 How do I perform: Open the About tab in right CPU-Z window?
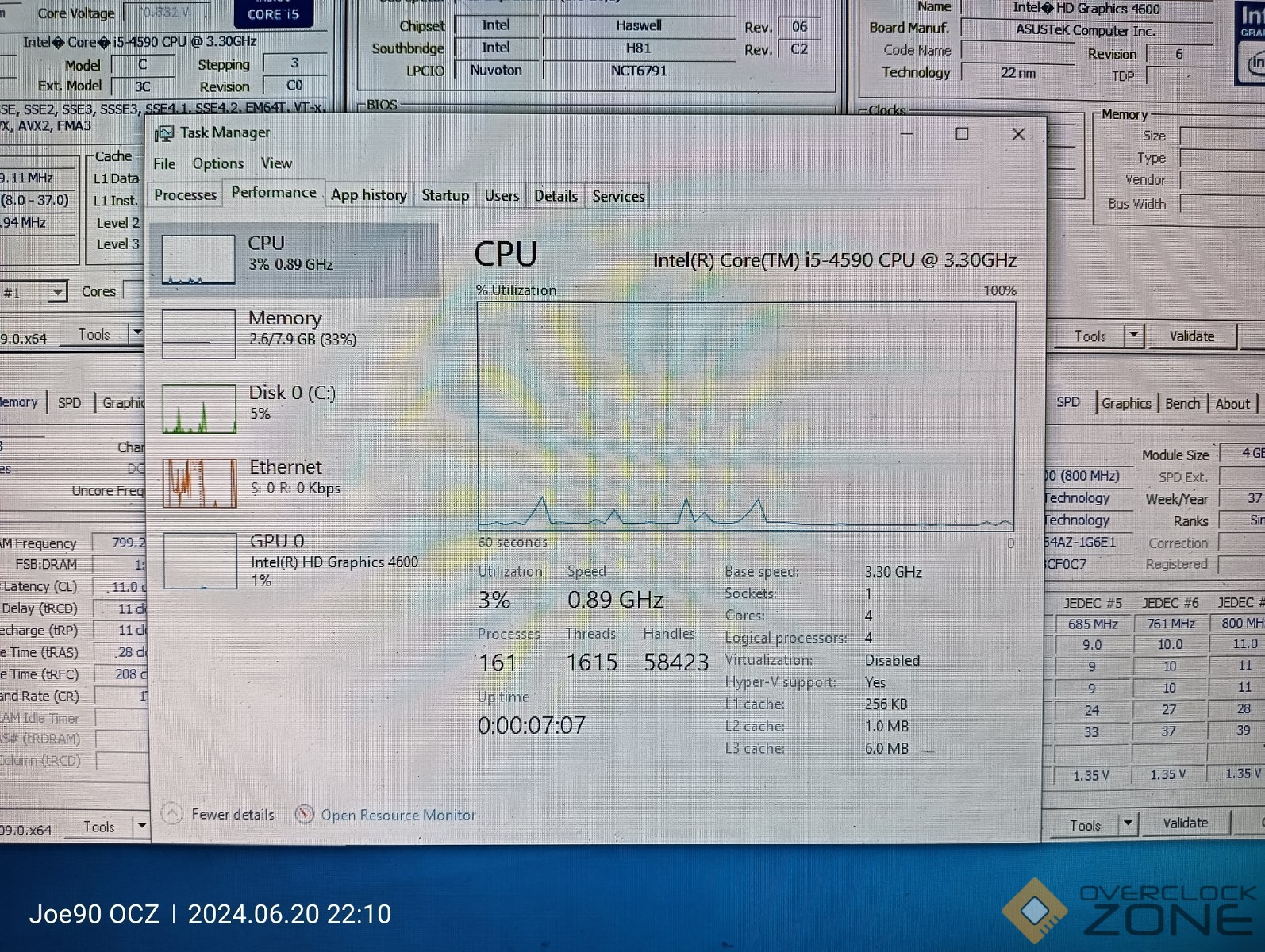pyautogui.click(x=1232, y=404)
